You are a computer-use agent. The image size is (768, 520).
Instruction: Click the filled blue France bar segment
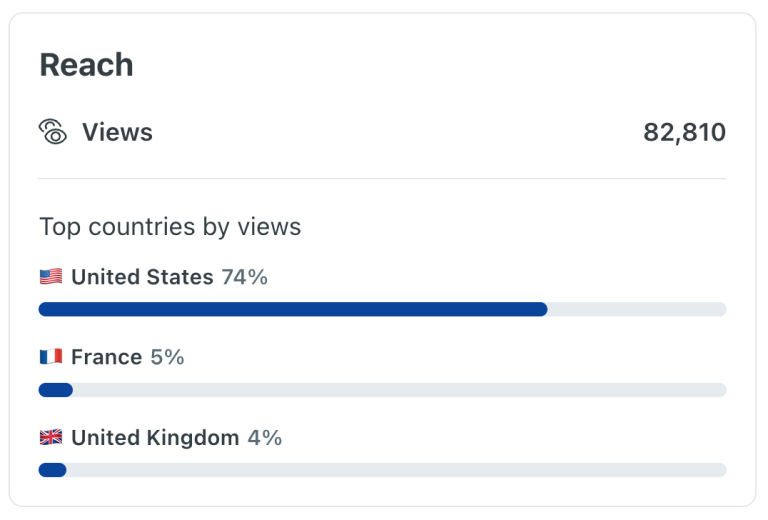pos(55,390)
